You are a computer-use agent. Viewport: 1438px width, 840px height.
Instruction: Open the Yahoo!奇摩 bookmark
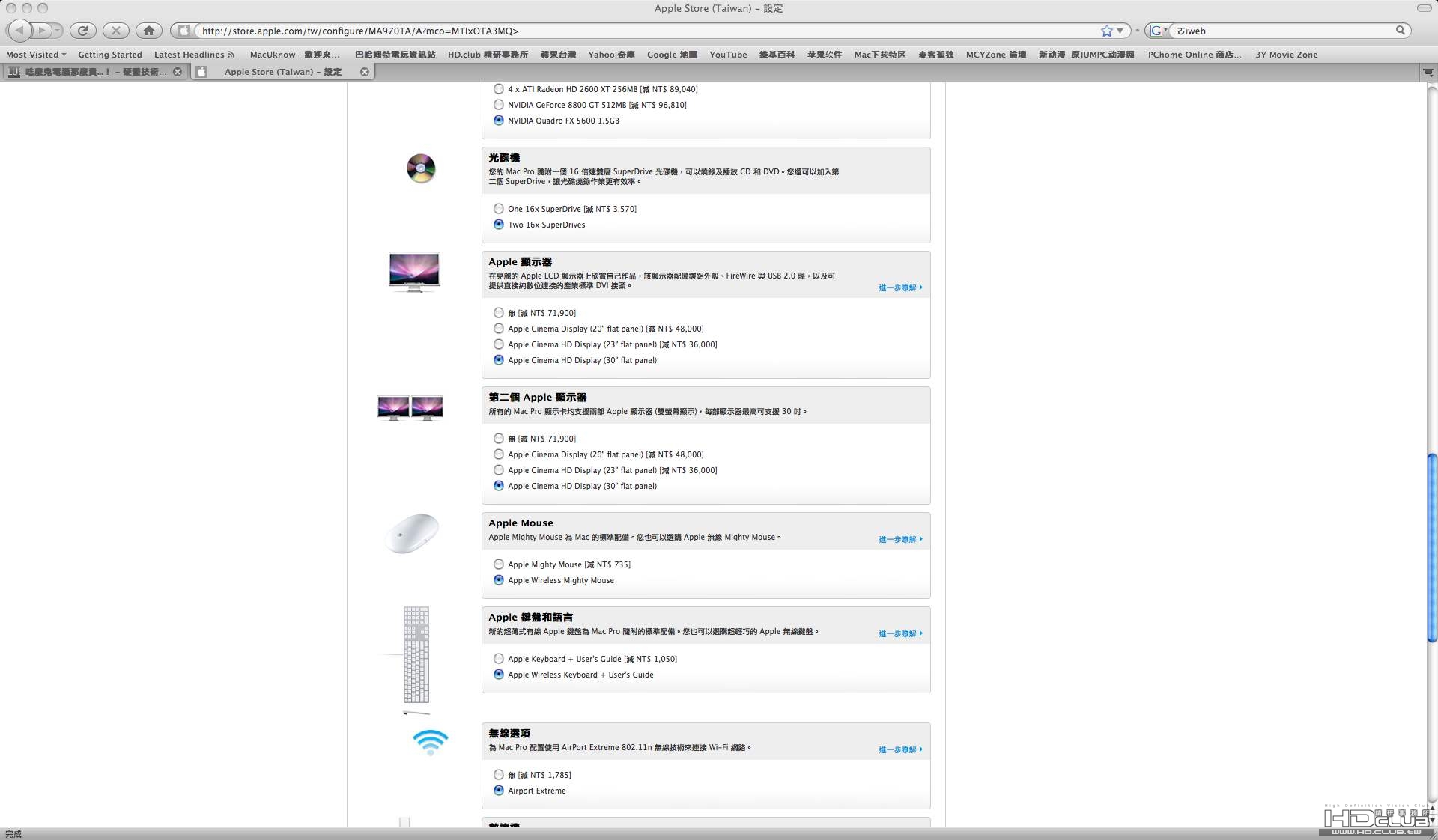[x=611, y=55]
